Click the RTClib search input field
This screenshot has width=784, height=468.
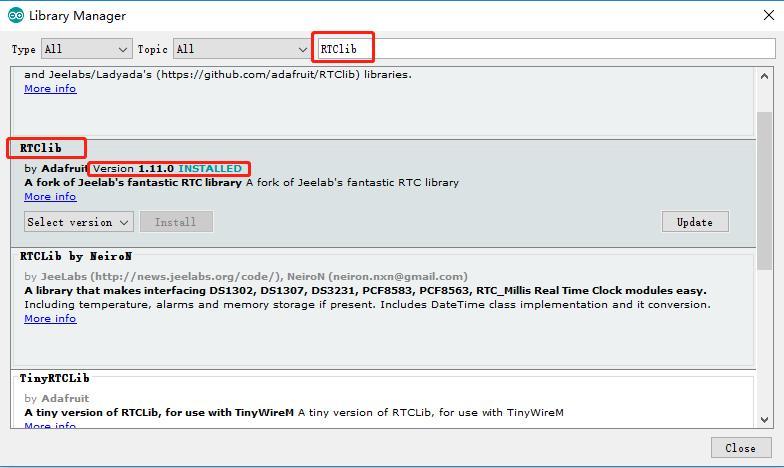[x=546, y=49]
